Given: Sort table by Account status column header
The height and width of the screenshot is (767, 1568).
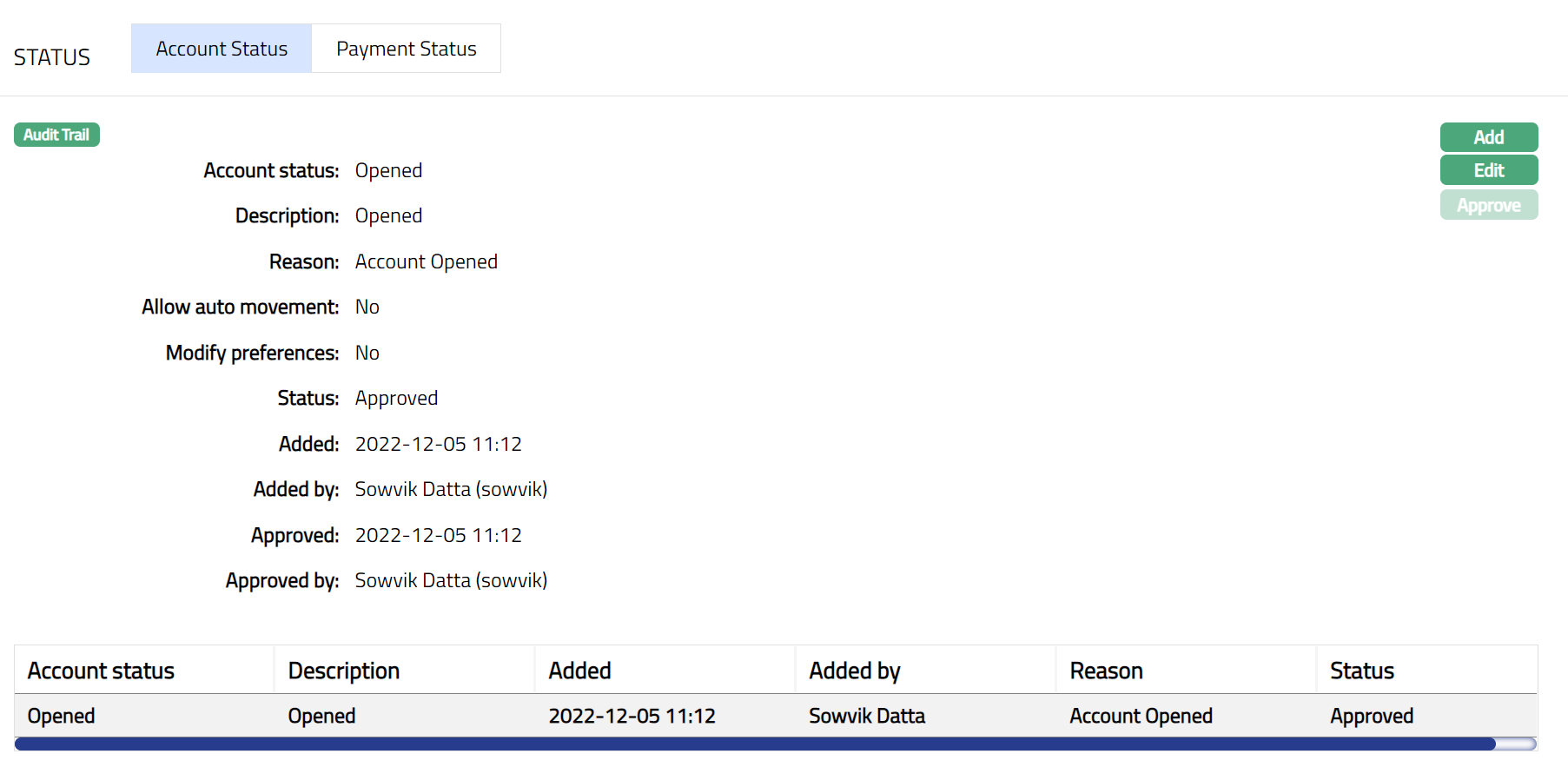Looking at the screenshot, I should click(101, 671).
